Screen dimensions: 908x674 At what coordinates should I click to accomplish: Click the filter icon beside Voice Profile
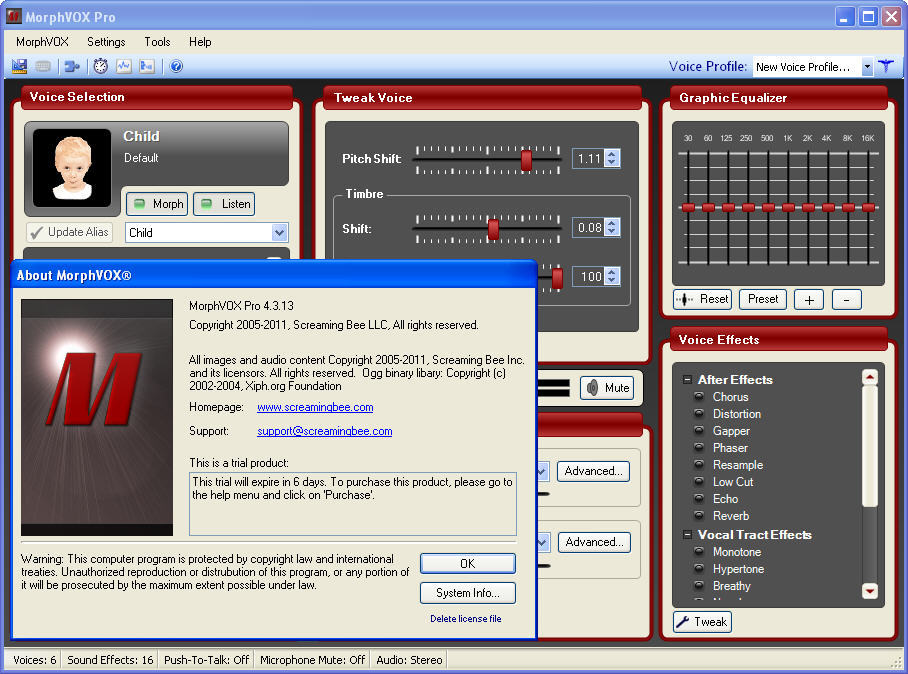[887, 66]
